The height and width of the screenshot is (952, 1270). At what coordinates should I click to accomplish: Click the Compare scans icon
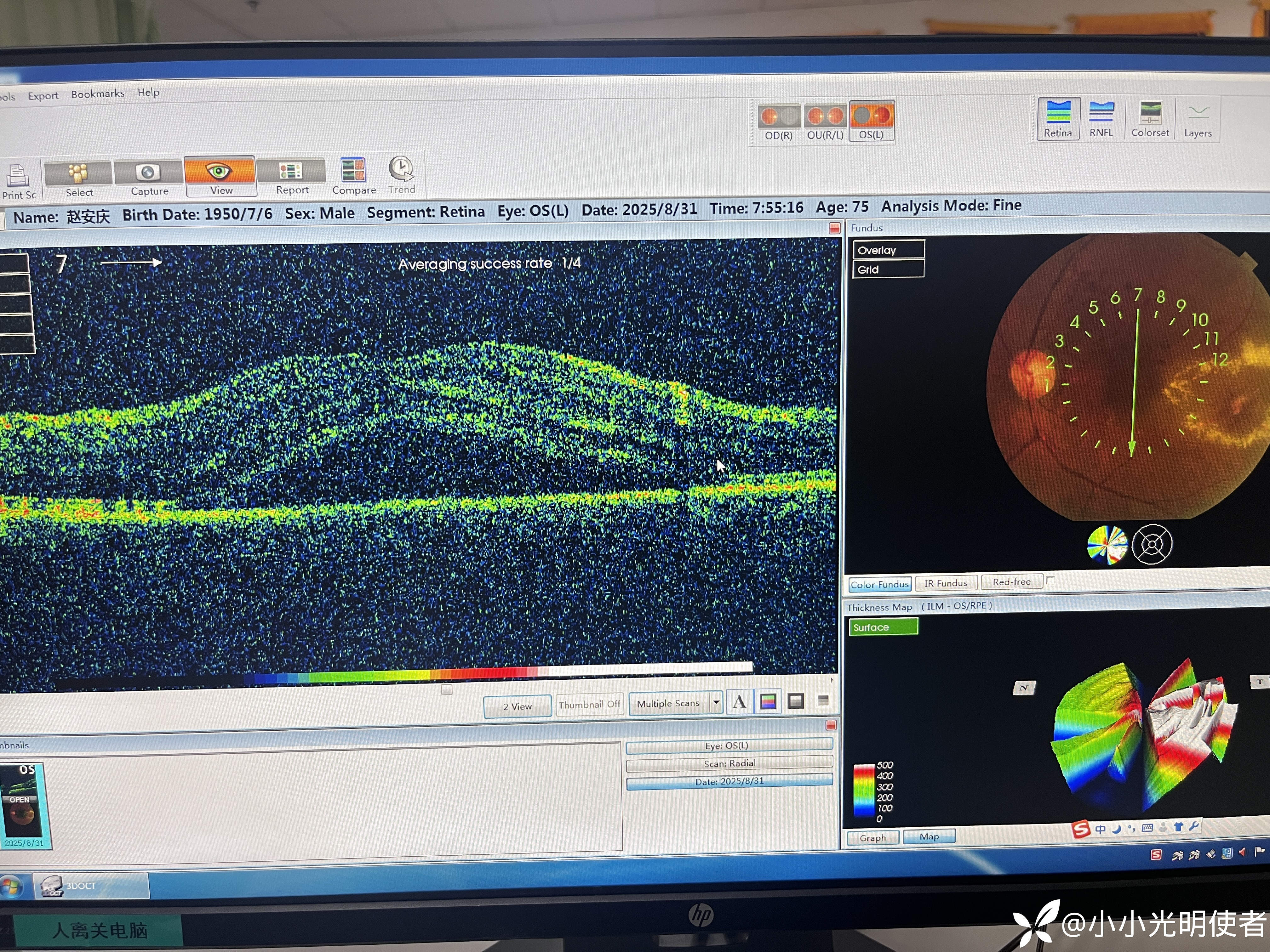click(353, 170)
